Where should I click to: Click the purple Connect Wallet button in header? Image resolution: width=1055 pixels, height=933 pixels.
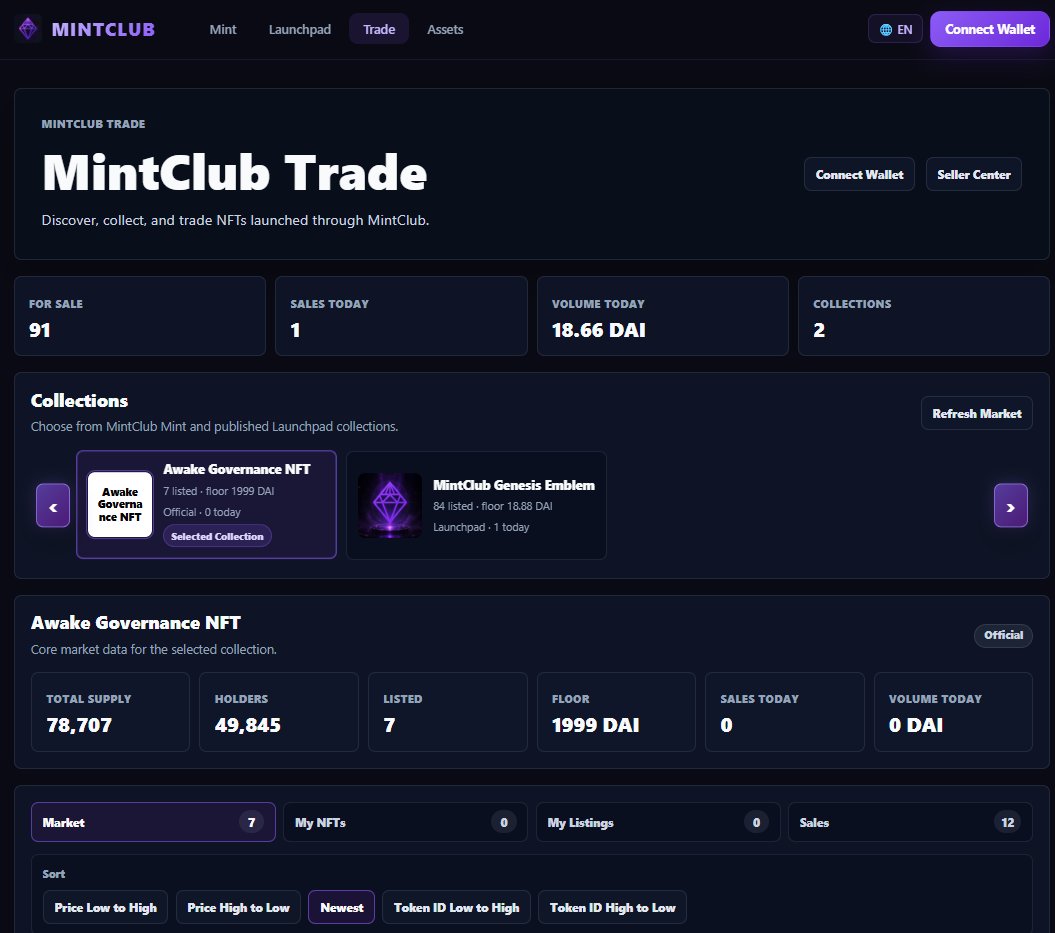point(989,30)
